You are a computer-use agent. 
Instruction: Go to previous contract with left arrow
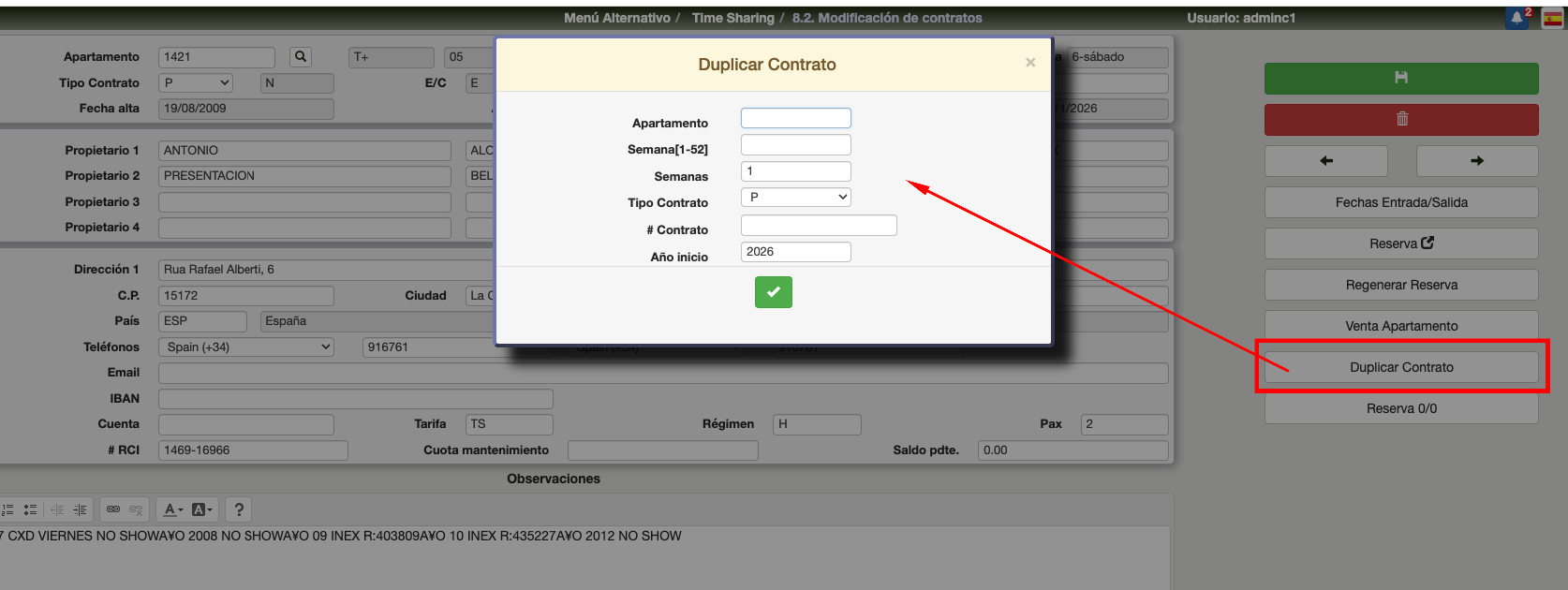point(1325,161)
